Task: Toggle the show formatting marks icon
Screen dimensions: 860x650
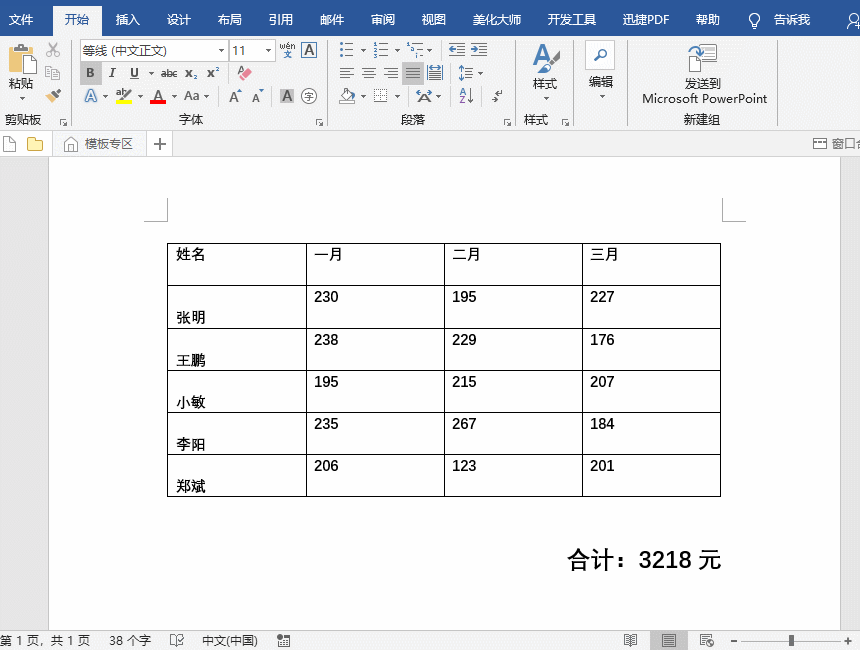Action: tap(497, 94)
